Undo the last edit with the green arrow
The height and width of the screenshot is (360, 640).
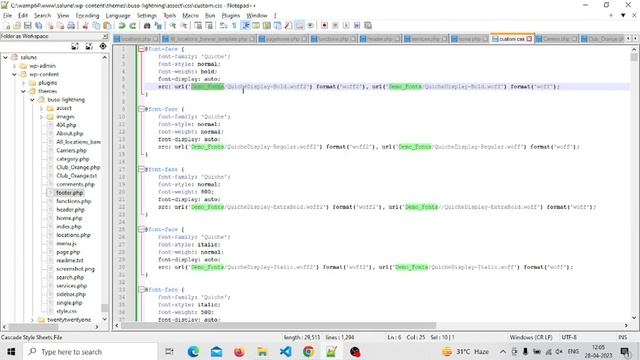(x=122, y=26)
